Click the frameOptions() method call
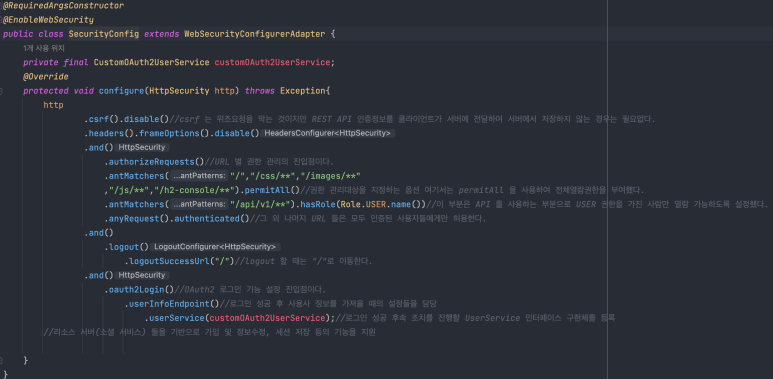Viewport: 773px width, 379px height. pos(175,134)
